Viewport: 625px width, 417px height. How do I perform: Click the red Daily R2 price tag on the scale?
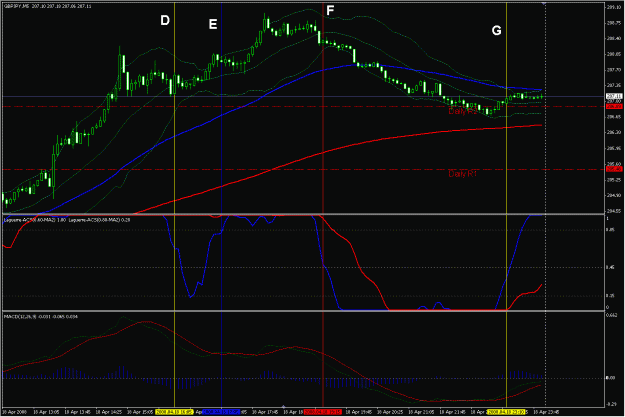[x=614, y=106]
